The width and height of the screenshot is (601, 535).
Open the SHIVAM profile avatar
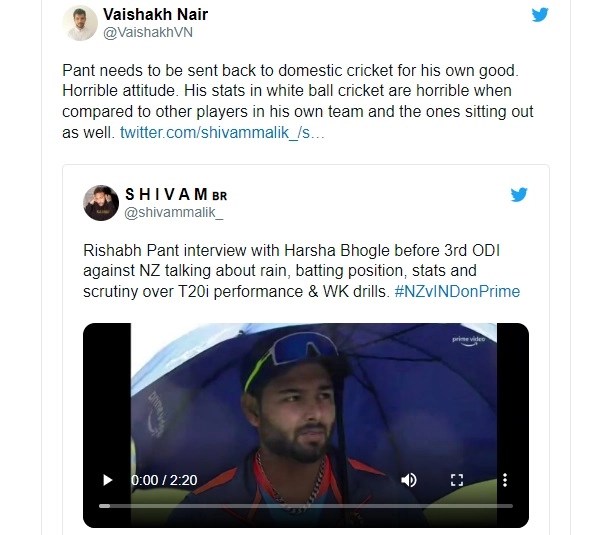[101, 203]
